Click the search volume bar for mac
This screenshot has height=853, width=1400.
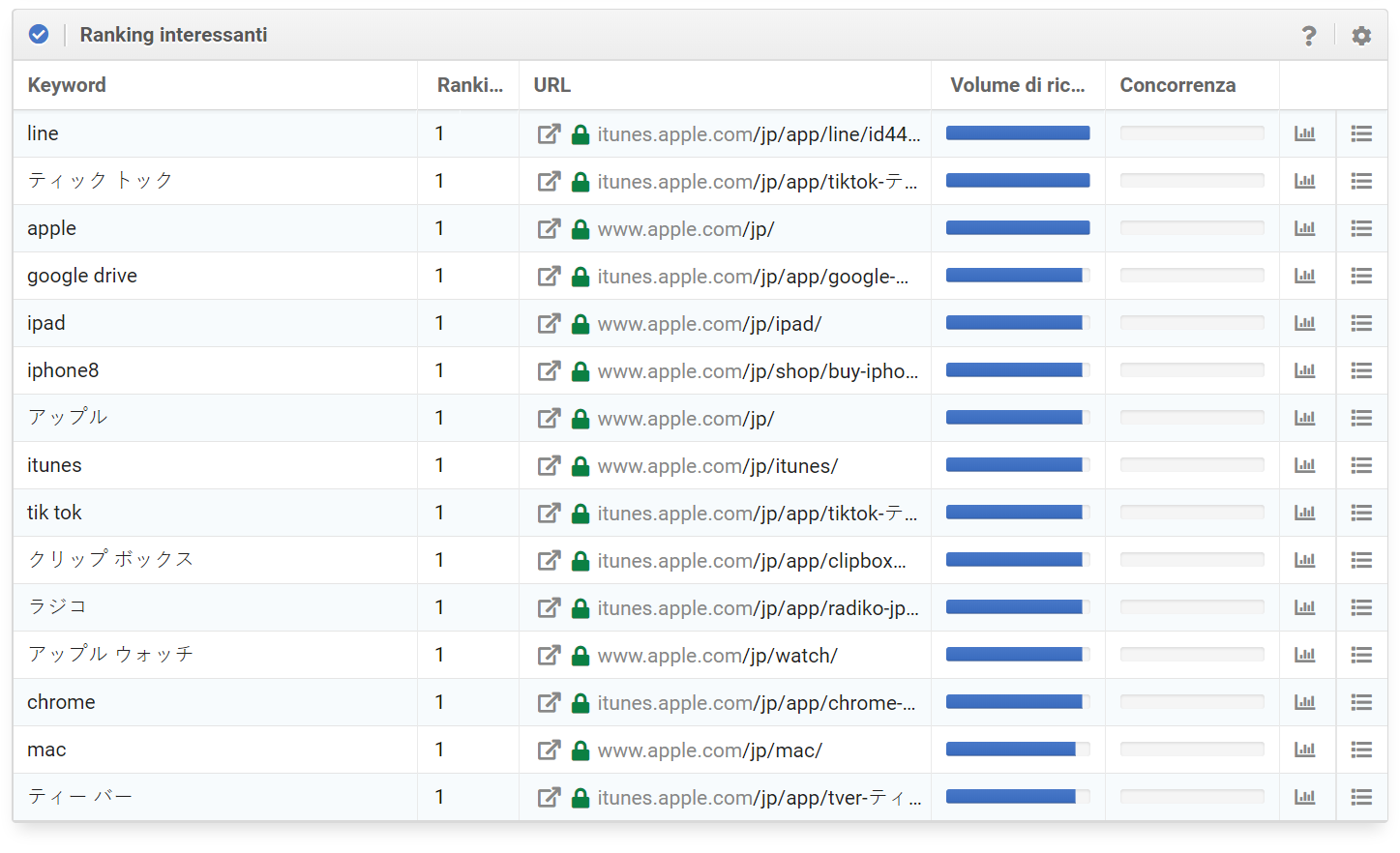pos(1018,750)
